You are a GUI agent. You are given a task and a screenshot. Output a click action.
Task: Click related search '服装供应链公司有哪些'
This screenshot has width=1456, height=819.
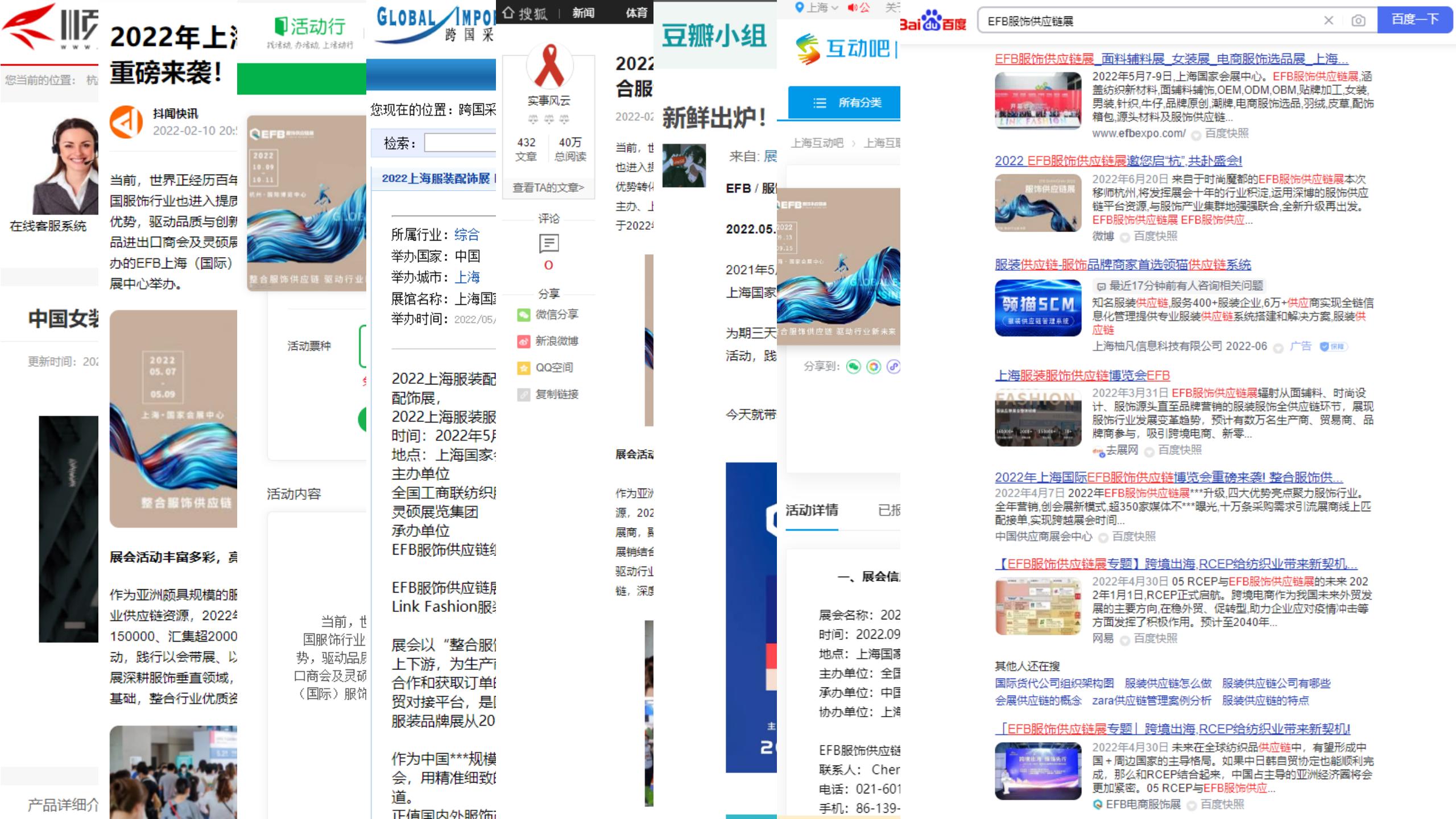1276,683
